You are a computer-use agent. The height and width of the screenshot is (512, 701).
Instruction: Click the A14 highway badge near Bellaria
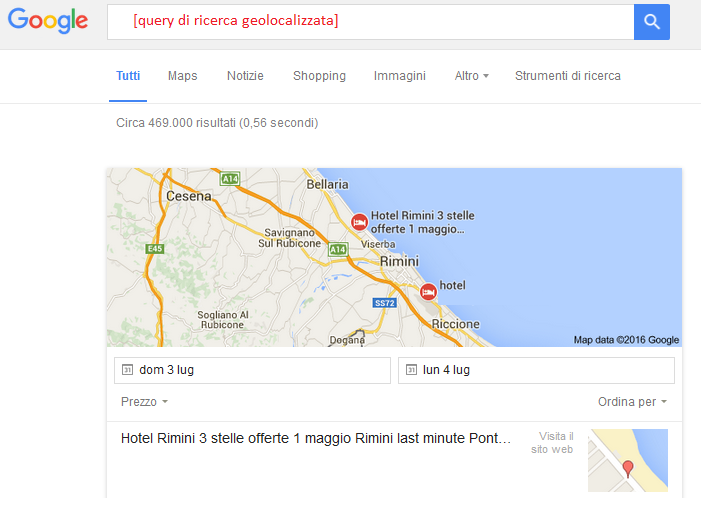231,179
